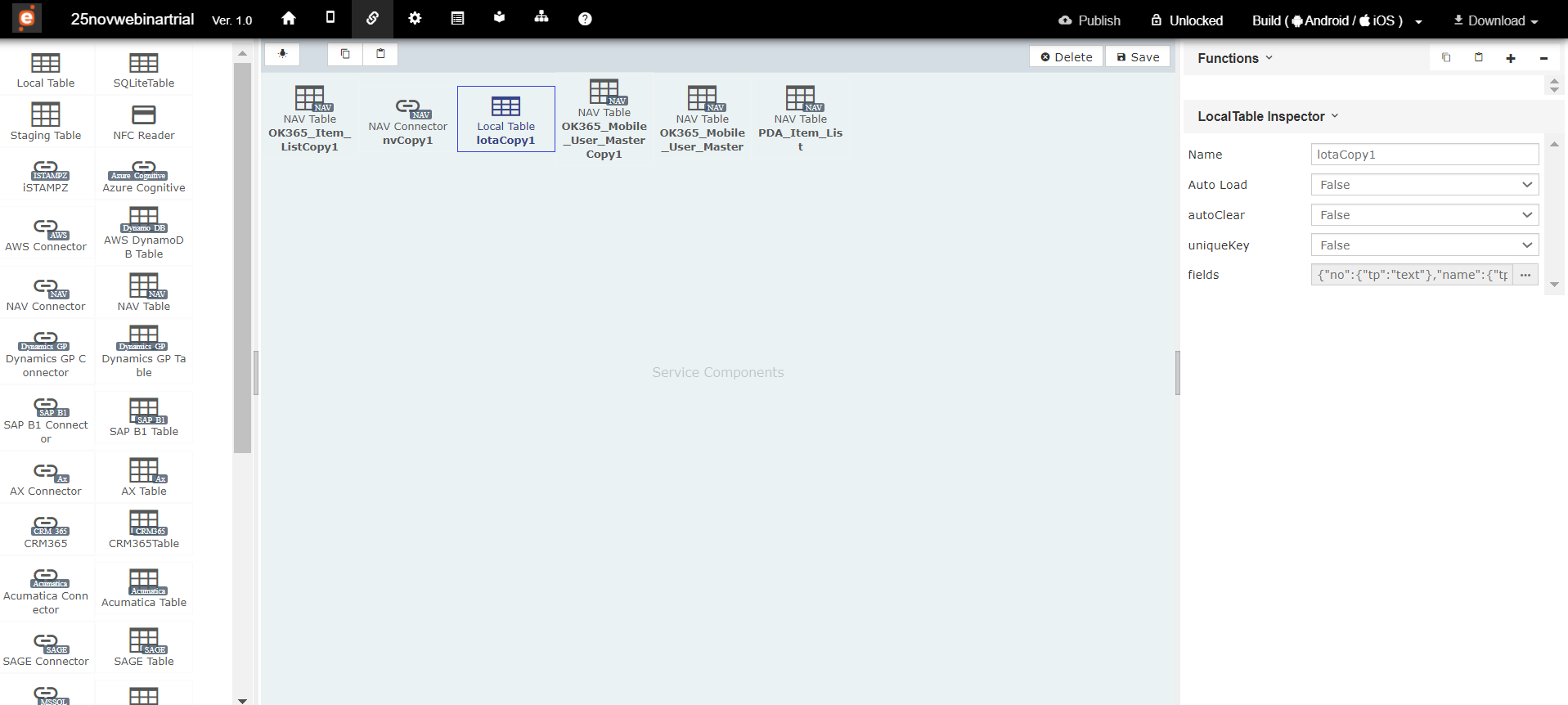Save the service components
1568x705 pixels.
[x=1138, y=56]
